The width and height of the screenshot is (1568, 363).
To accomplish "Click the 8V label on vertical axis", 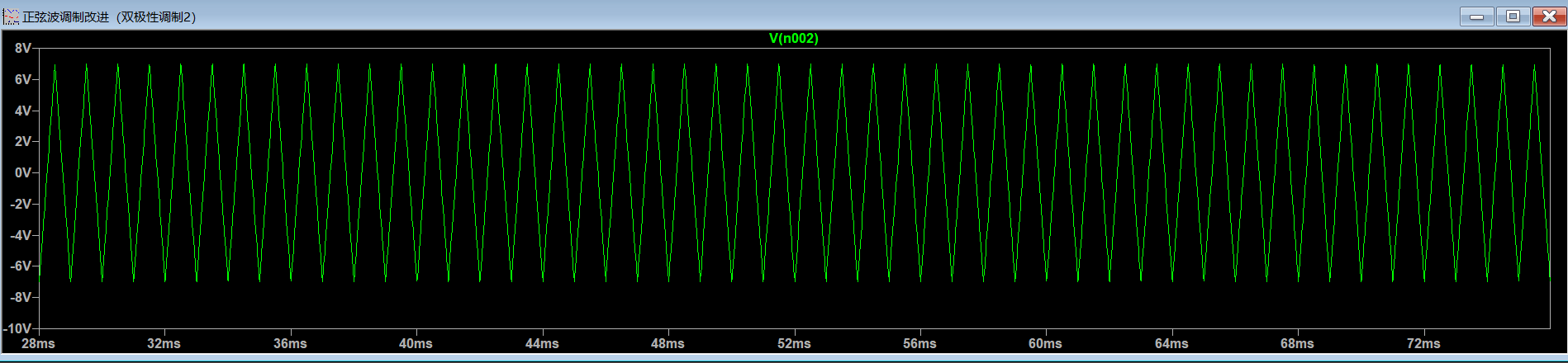I will 23,49.
